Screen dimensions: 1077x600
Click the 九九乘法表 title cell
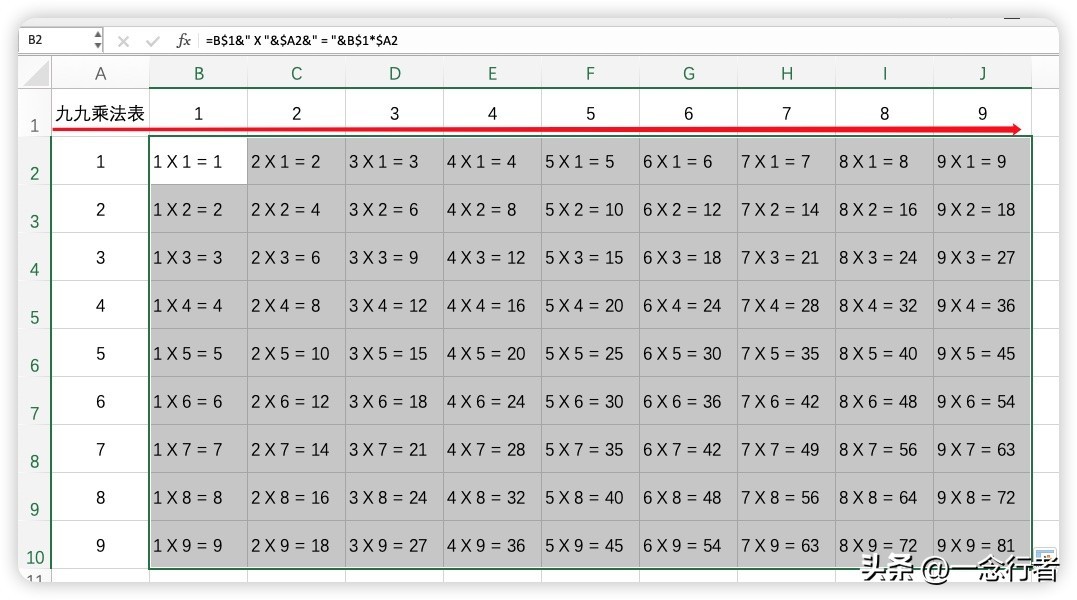(x=100, y=114)
